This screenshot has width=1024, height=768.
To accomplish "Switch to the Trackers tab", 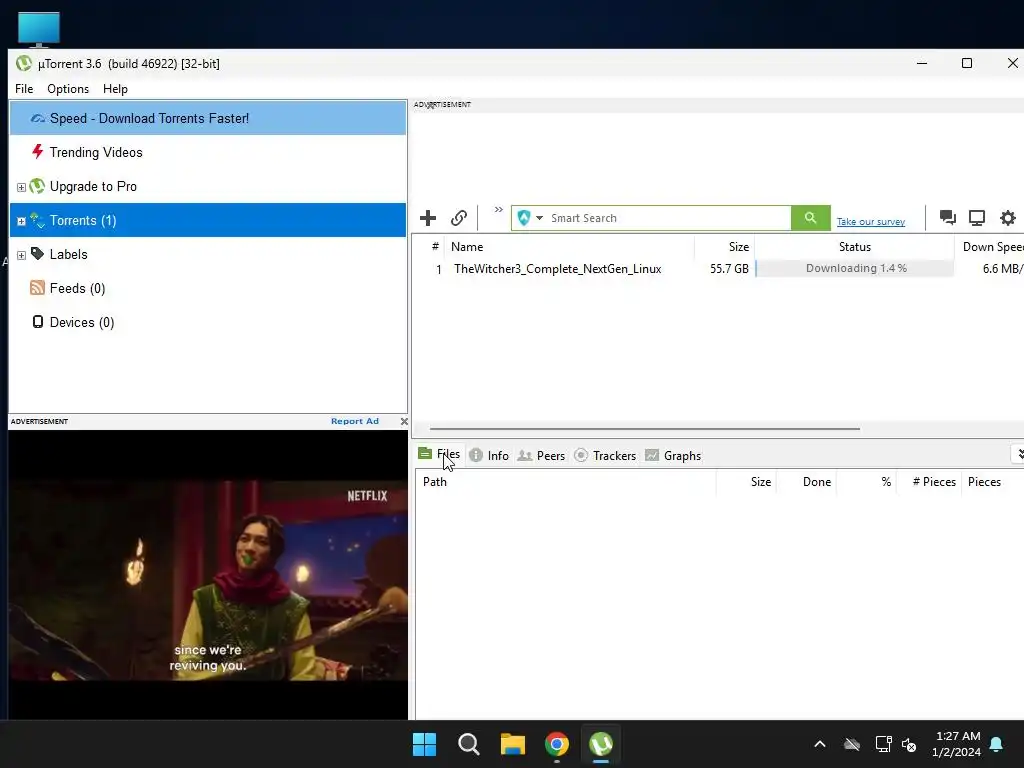I will coord(605,455).
